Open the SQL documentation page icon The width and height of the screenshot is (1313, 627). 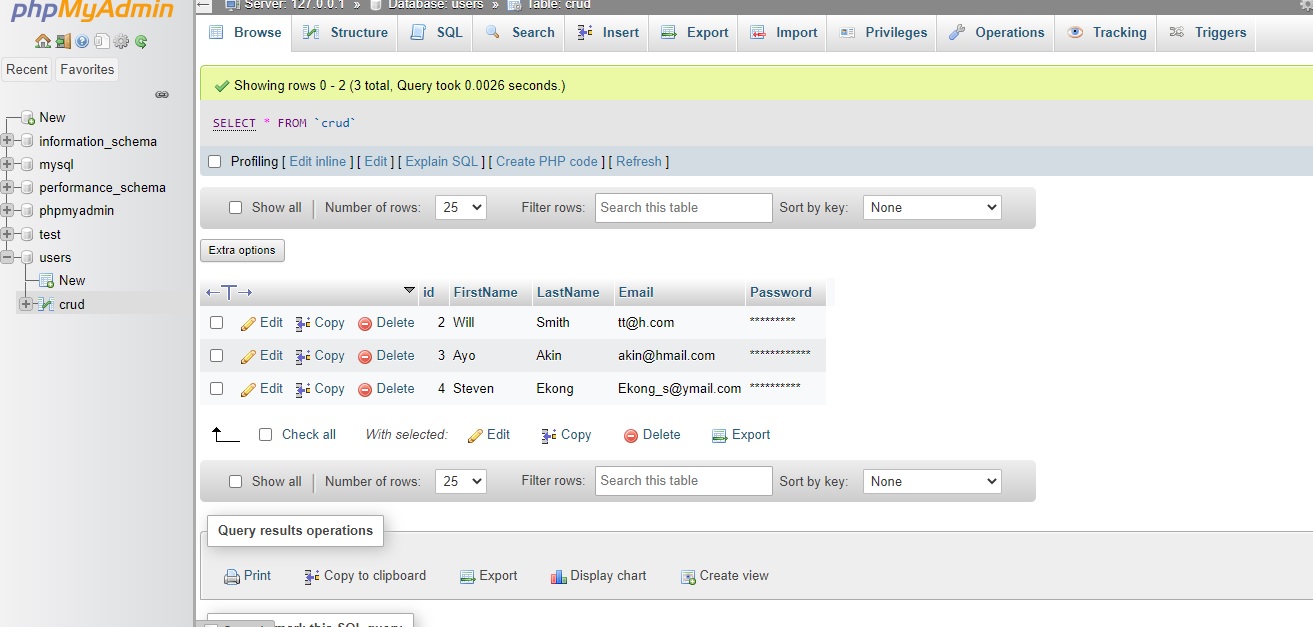[101, 41]
